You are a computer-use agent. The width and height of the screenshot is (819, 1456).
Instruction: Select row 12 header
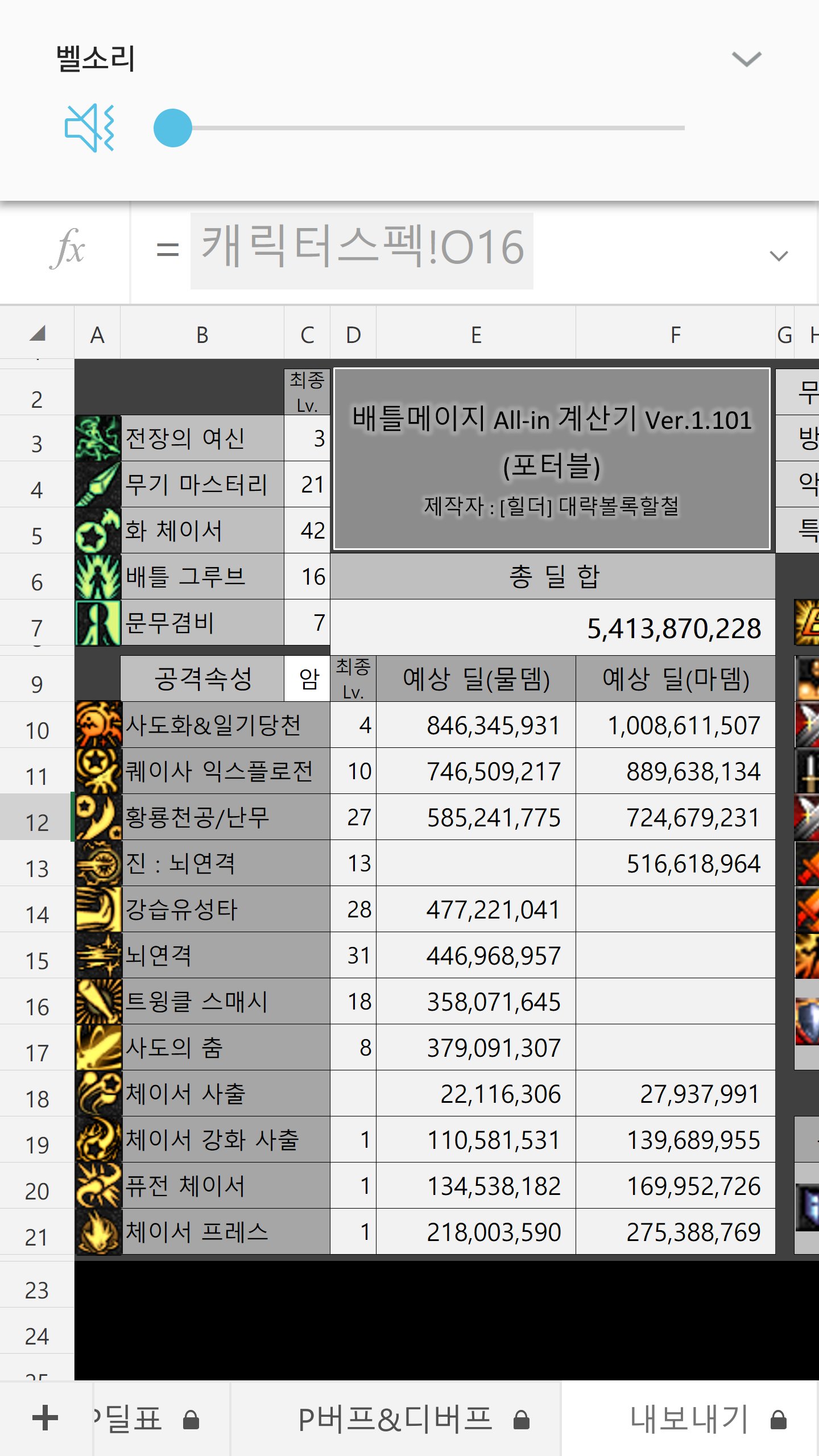tap(37, 817)
